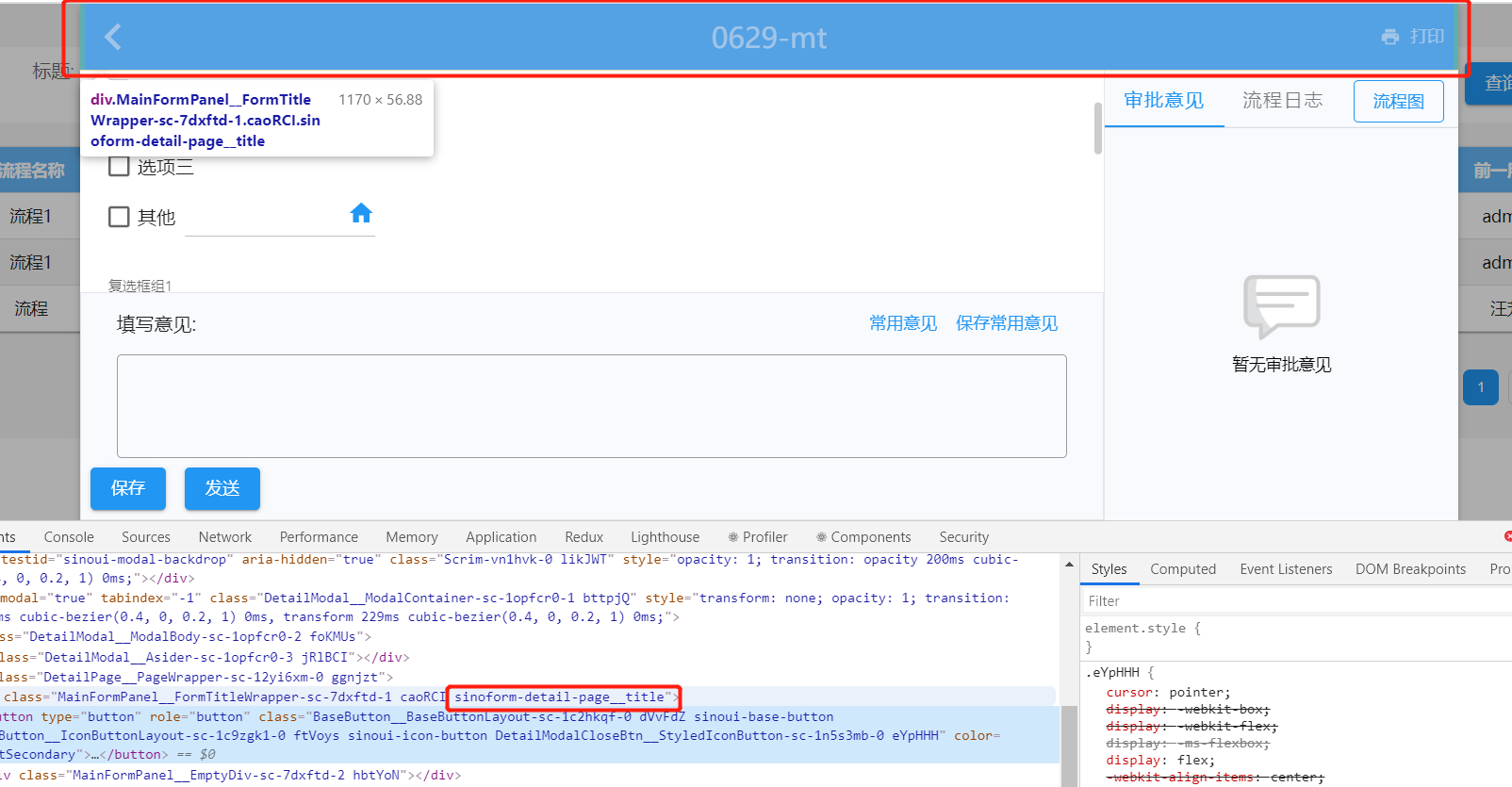This screenshot has height=787, width=1512.
Task: Click the display: flex declaration
Action: (1160, 761)
